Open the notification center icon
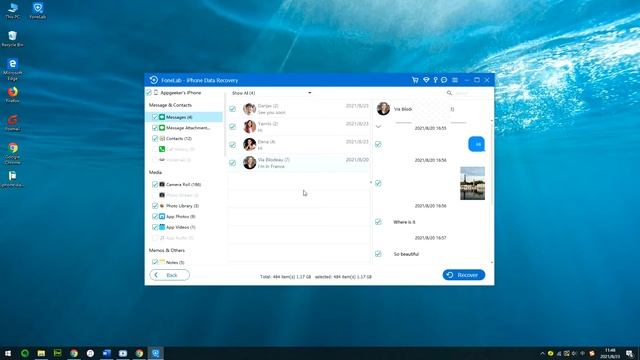Screen dimensions: 640x360 click(x=630, y=353)
